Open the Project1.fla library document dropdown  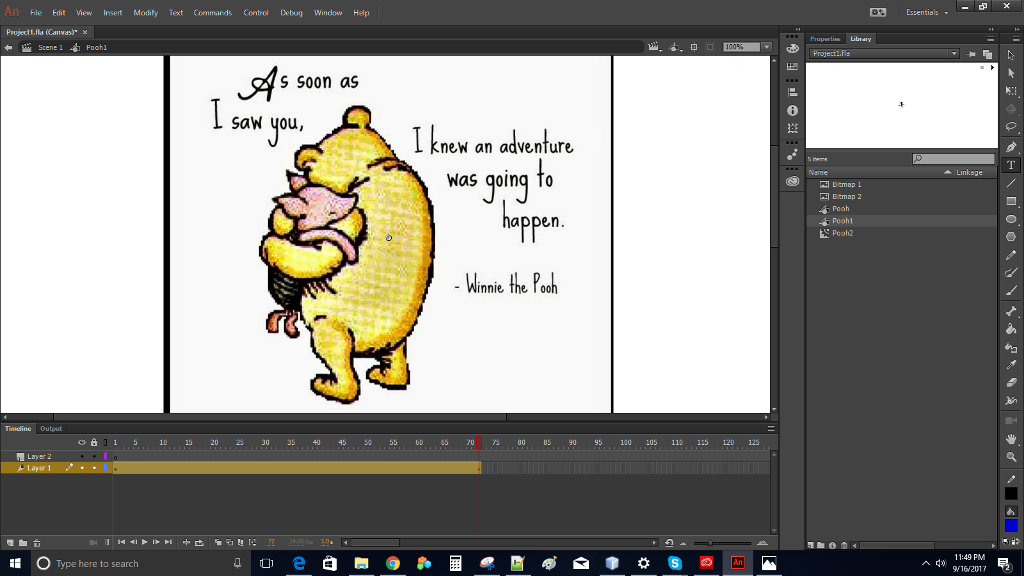(x=954, y=53)
